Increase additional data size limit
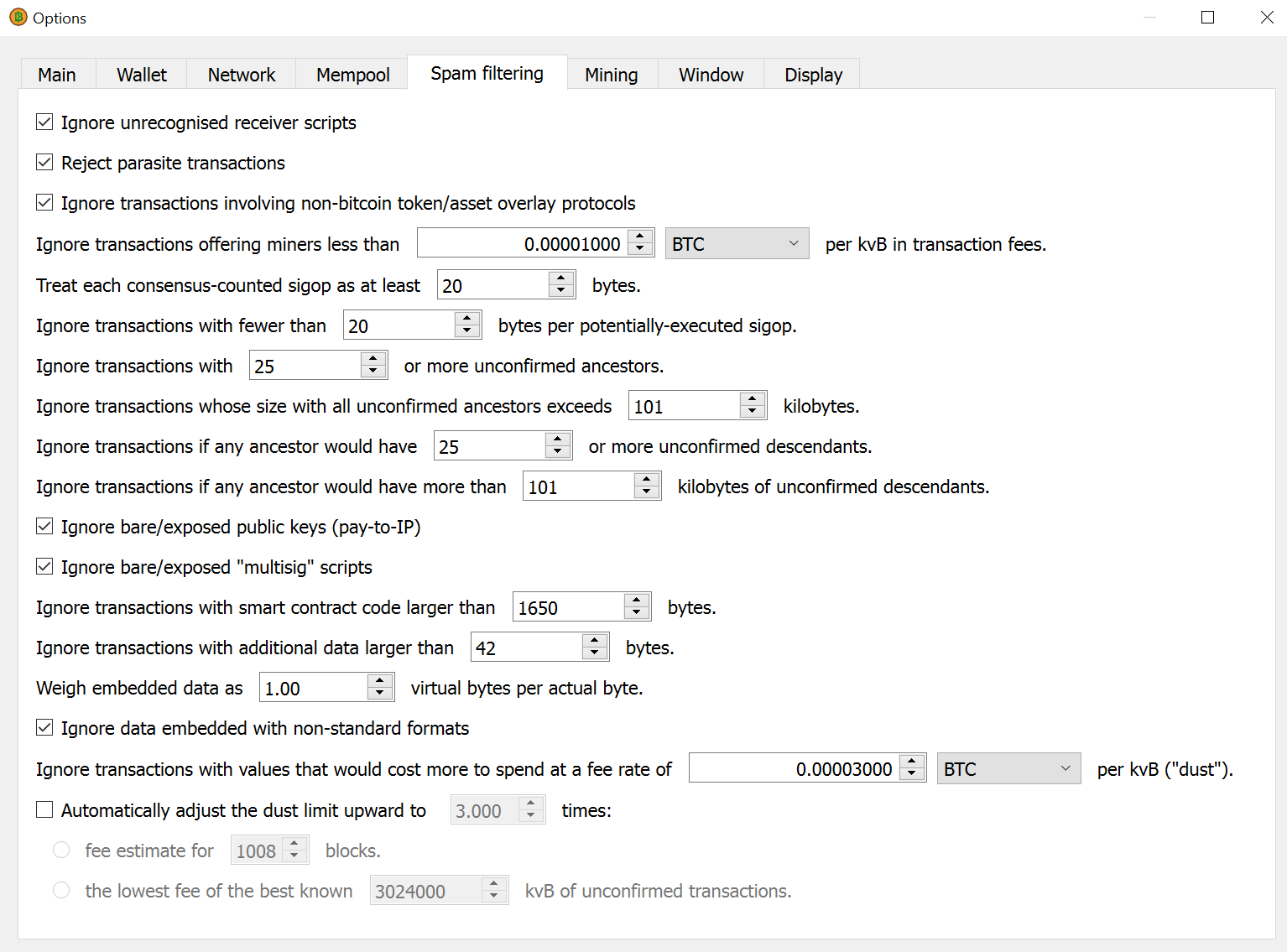The height and width of the screenshot is (952, 1287). [595, 640]
